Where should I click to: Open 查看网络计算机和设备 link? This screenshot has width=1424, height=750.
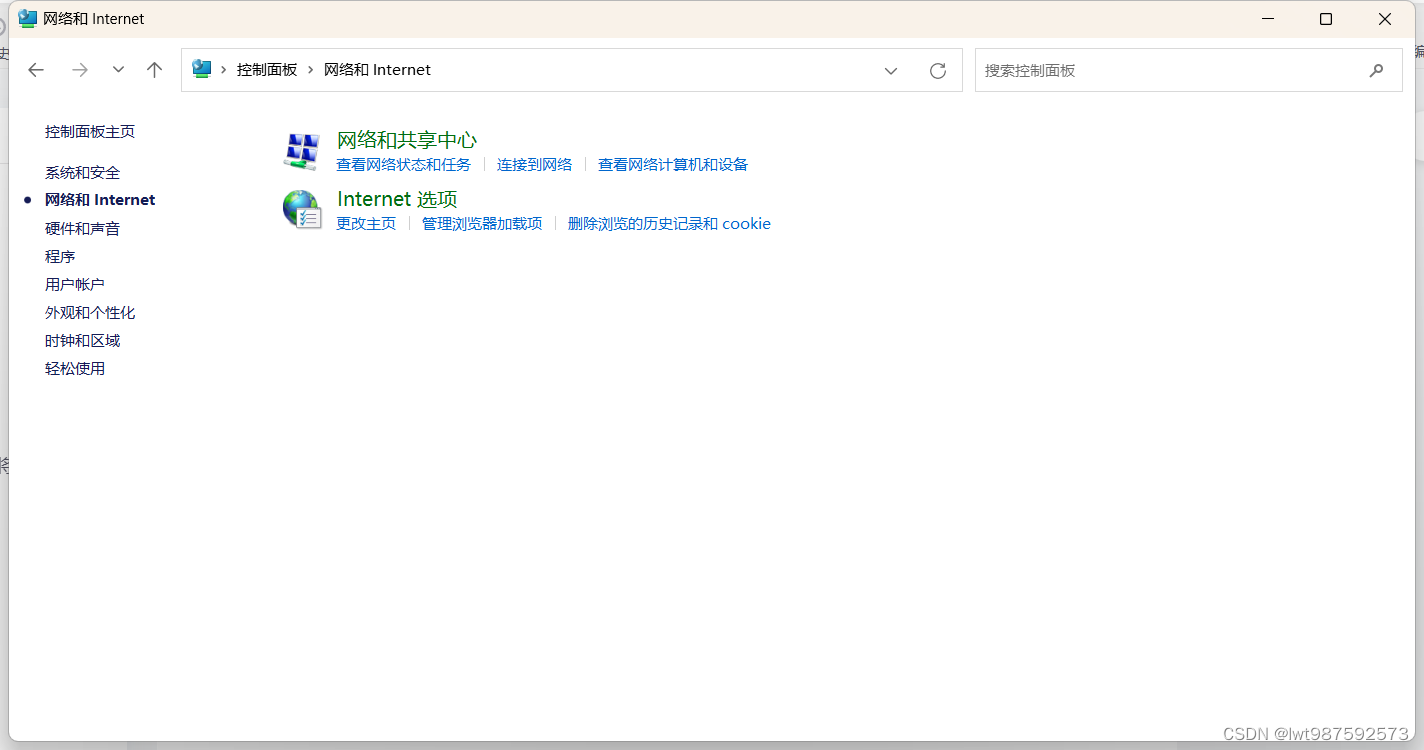coord(673,165)
